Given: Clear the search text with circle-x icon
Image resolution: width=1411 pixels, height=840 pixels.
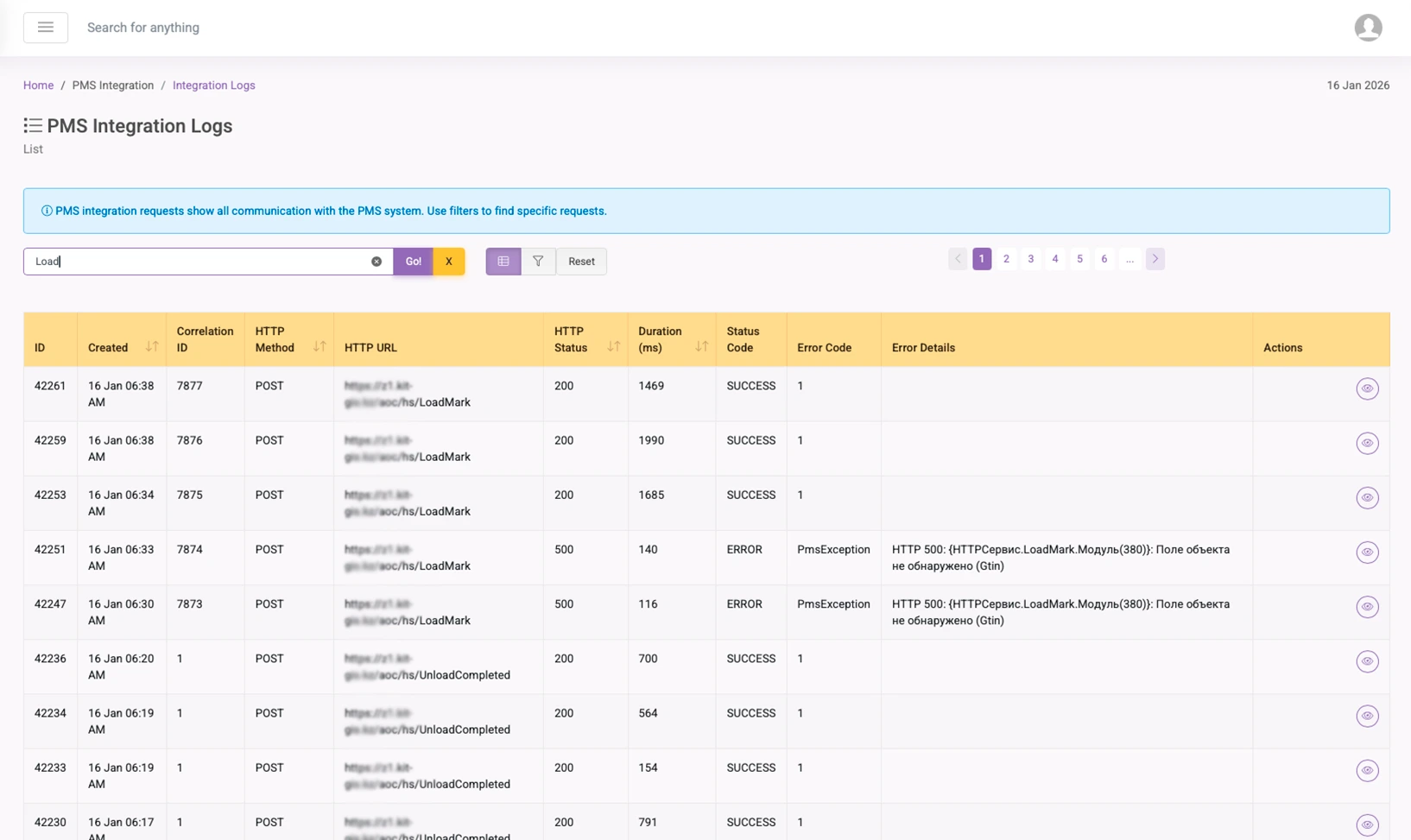Looking at the screenshot, I should point(376,262).
